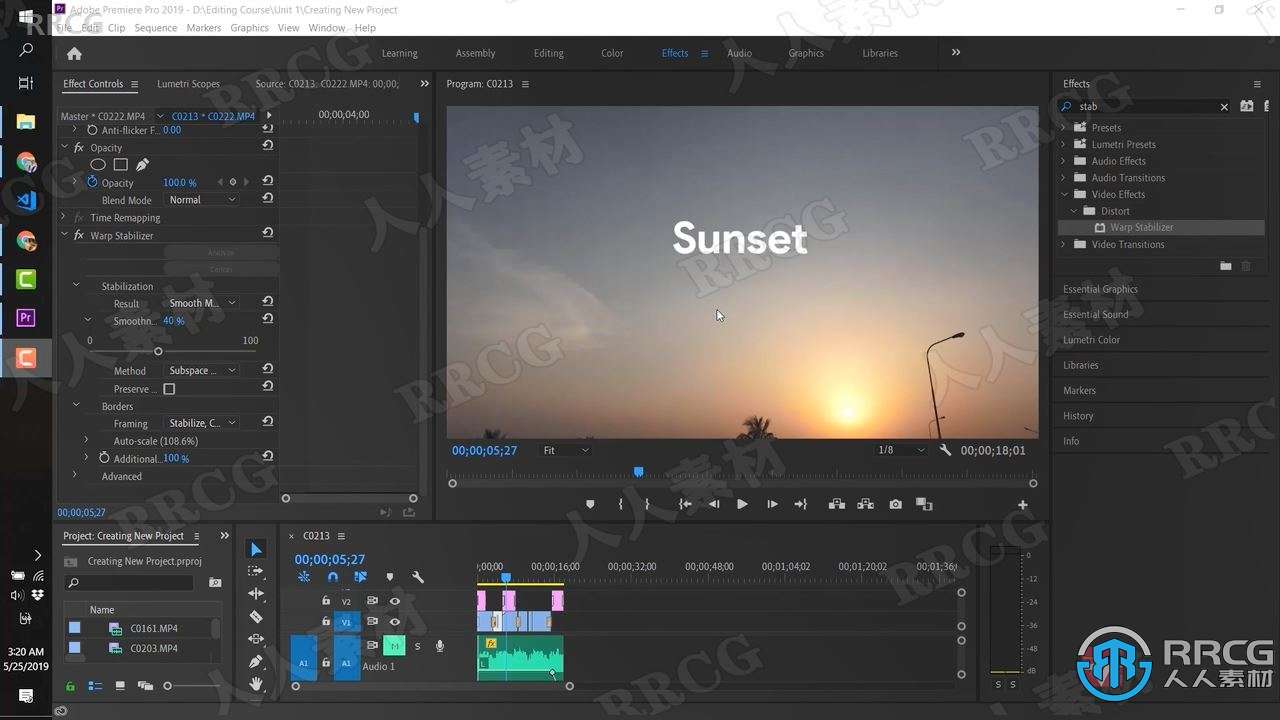Play the Program monitor video
The height and width of the screenshot is (720, 1280).
pyautogui.click(x=742, y=505)
